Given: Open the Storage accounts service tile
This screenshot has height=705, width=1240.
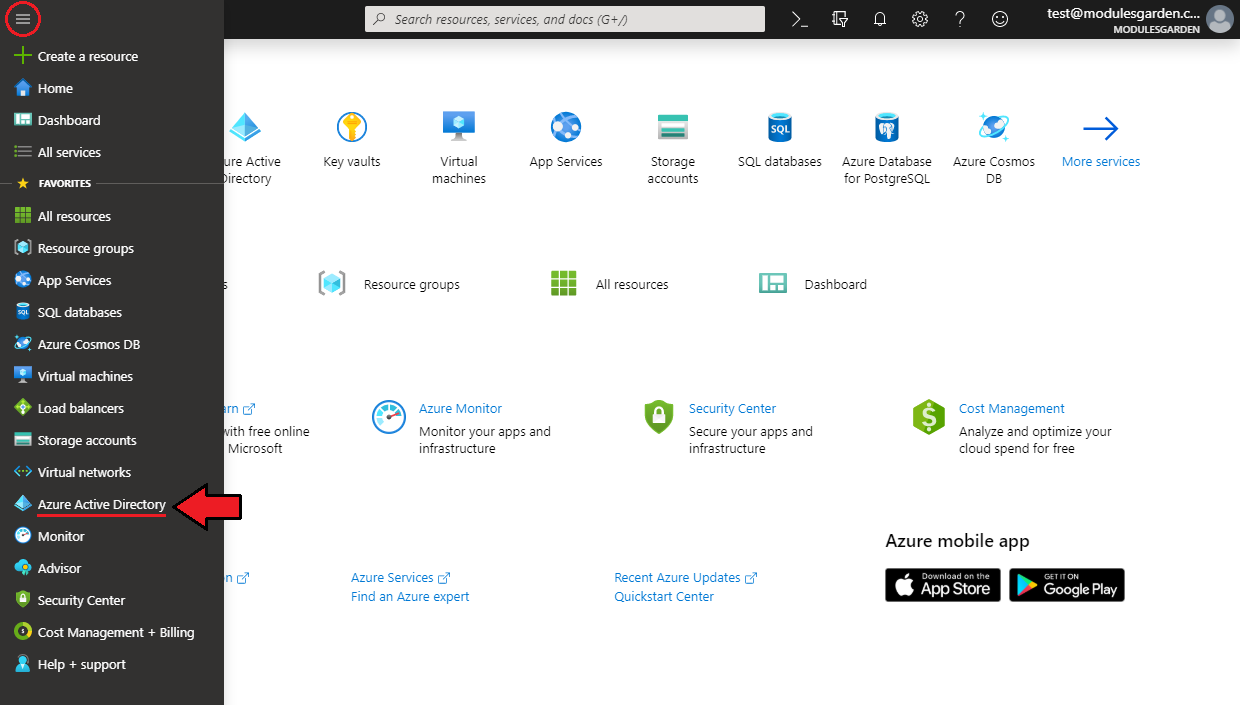Looking at the screenshot, I should coord(673,147).
